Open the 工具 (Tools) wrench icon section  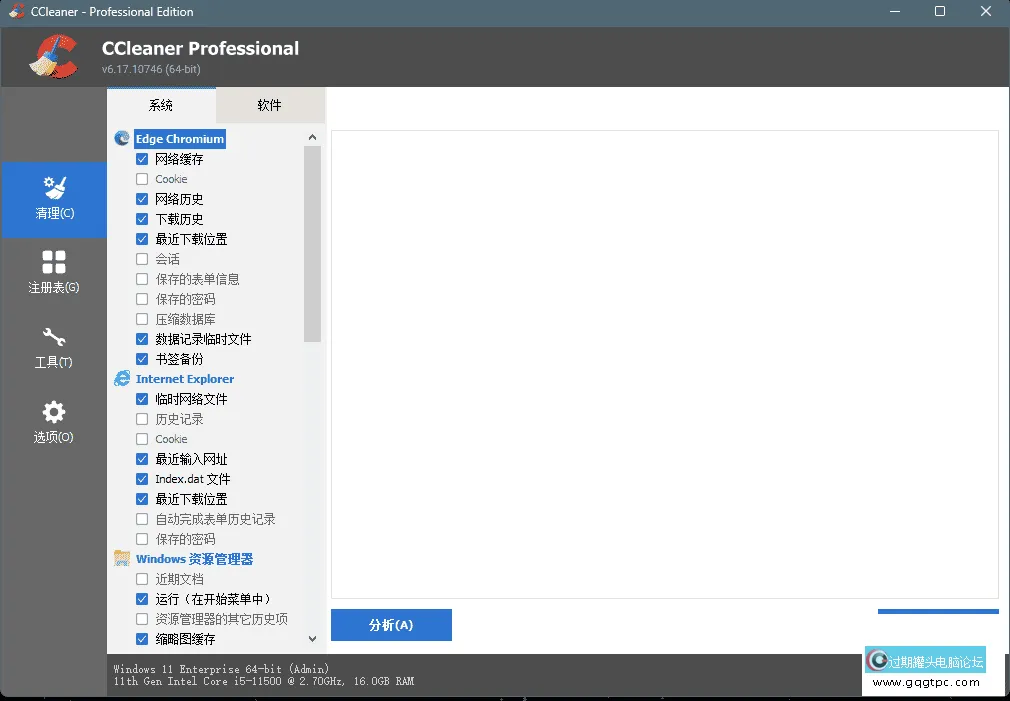(x=54, y=347)
